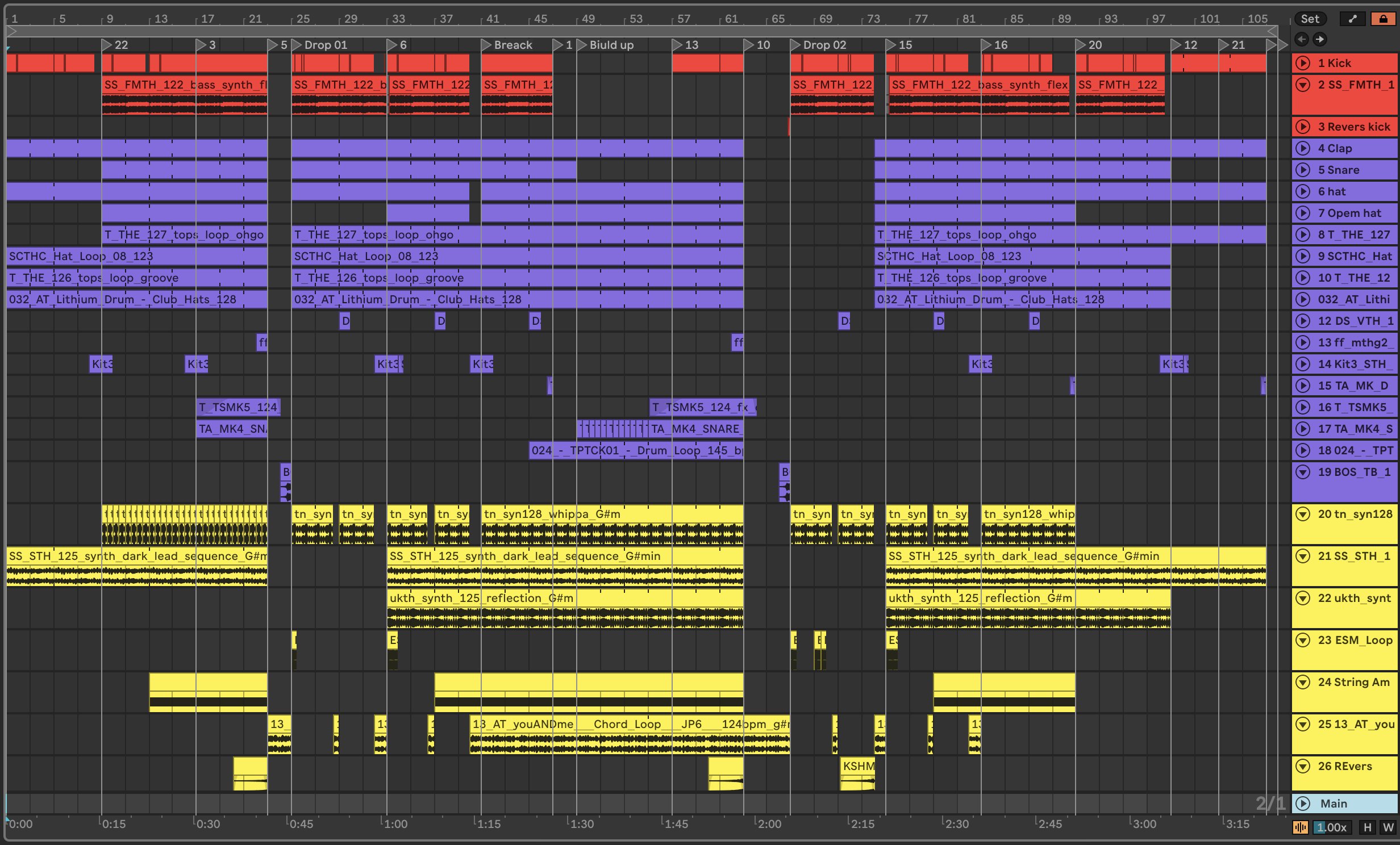Unfold the 4 Clap track

(1303, 148)
